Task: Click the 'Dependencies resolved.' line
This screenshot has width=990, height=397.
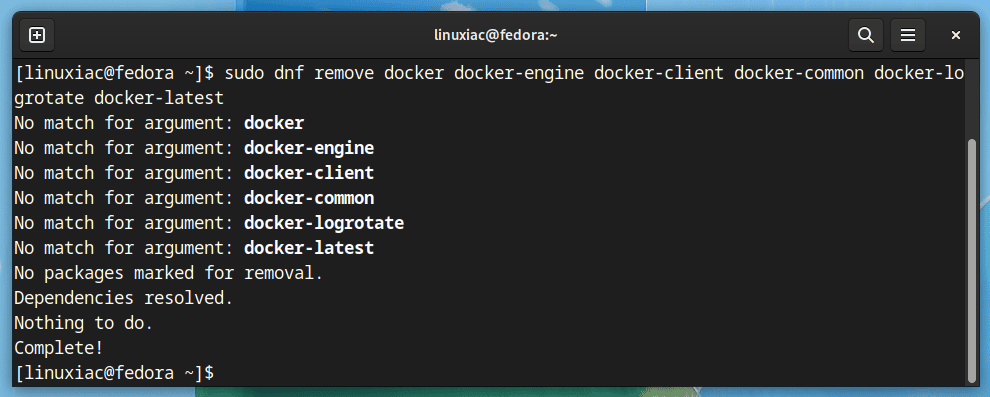Action: (x=124, y=298)
